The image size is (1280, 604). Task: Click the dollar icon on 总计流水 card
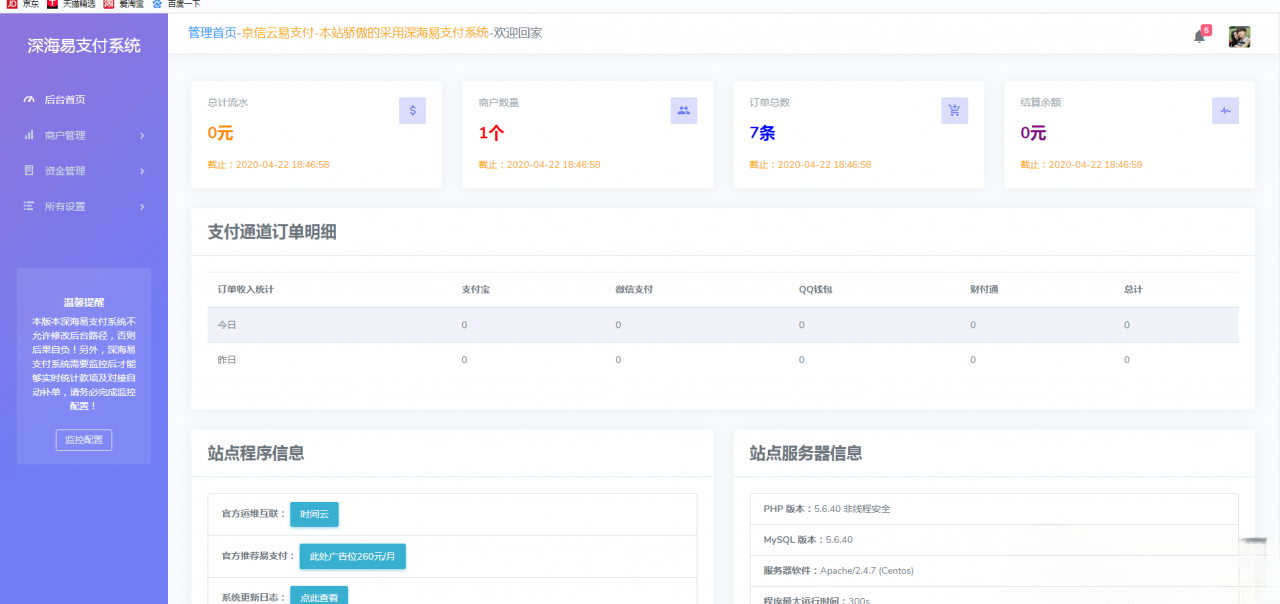click(412, 110)
